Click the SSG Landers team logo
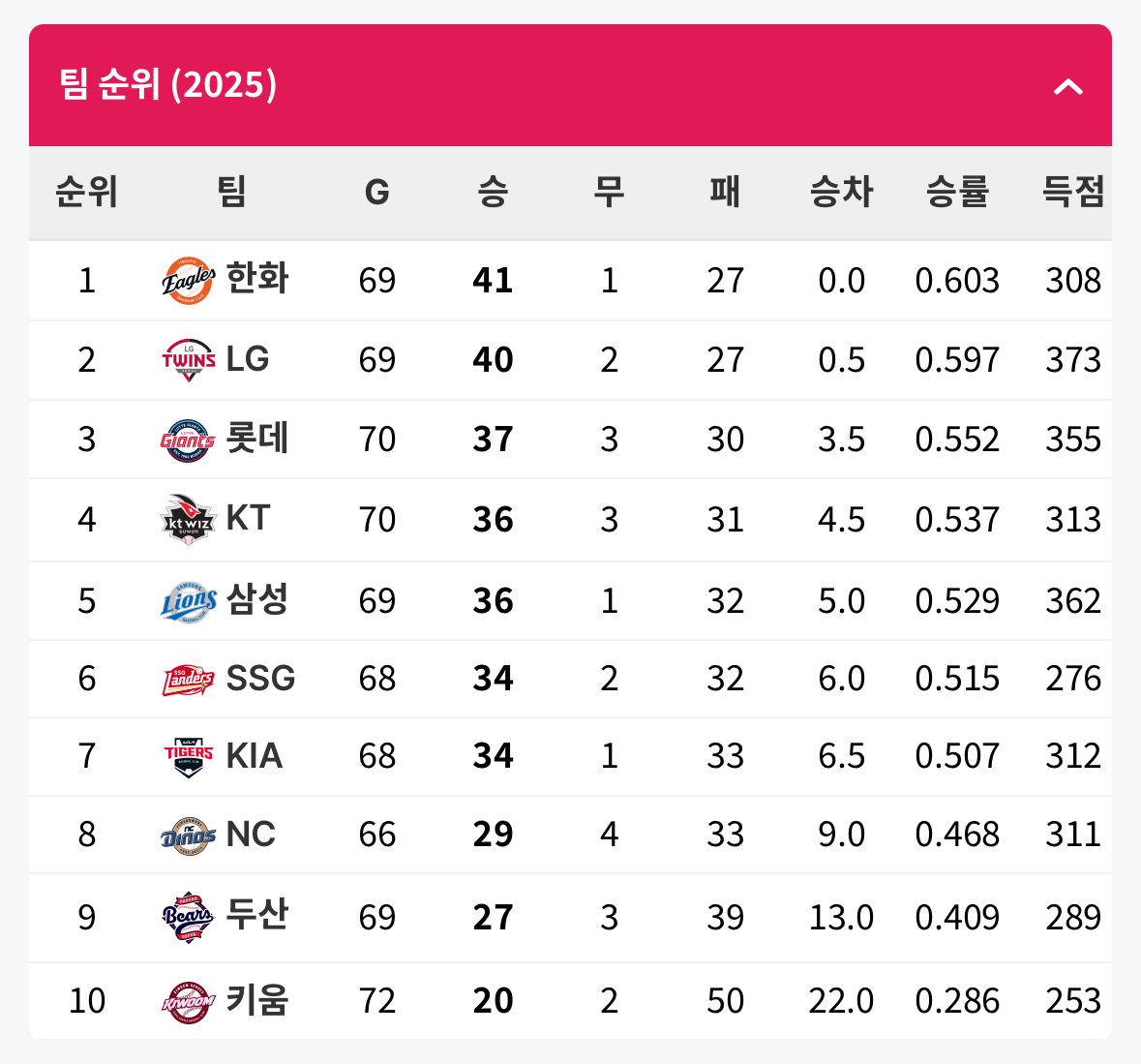 click(x=188, y=679)
